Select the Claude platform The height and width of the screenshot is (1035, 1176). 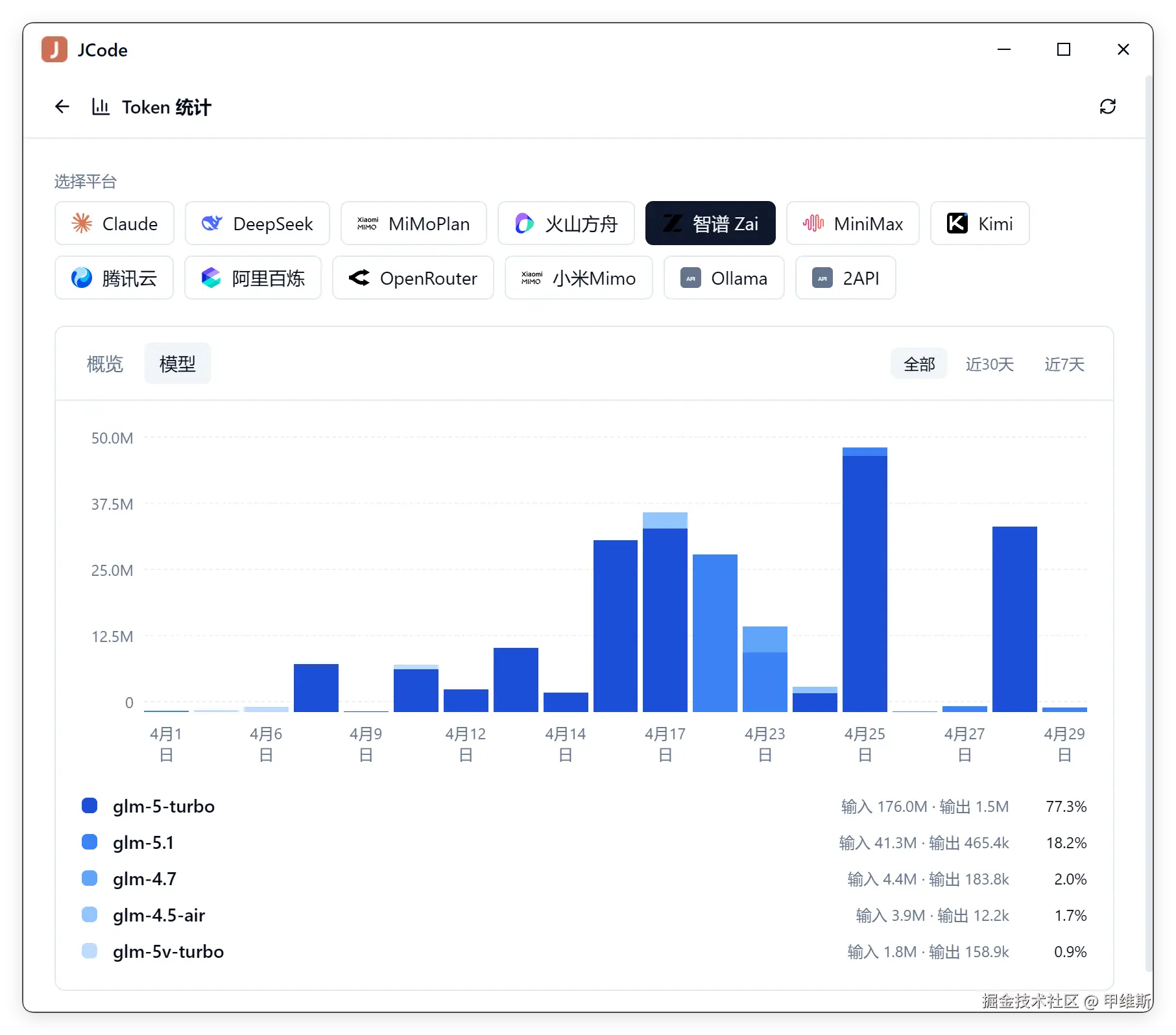point(114,224)
